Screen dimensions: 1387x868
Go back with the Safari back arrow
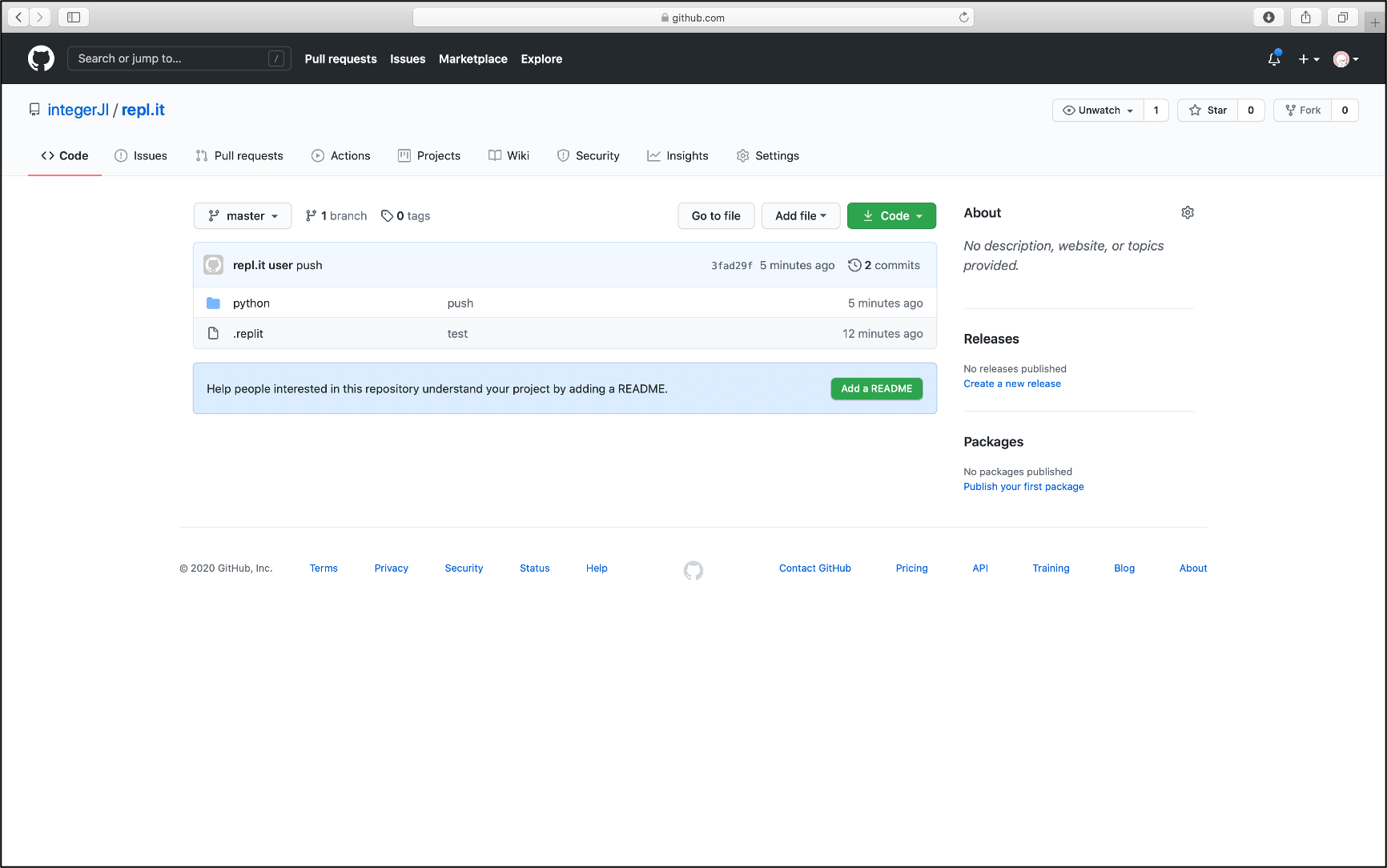click(18, 17)
